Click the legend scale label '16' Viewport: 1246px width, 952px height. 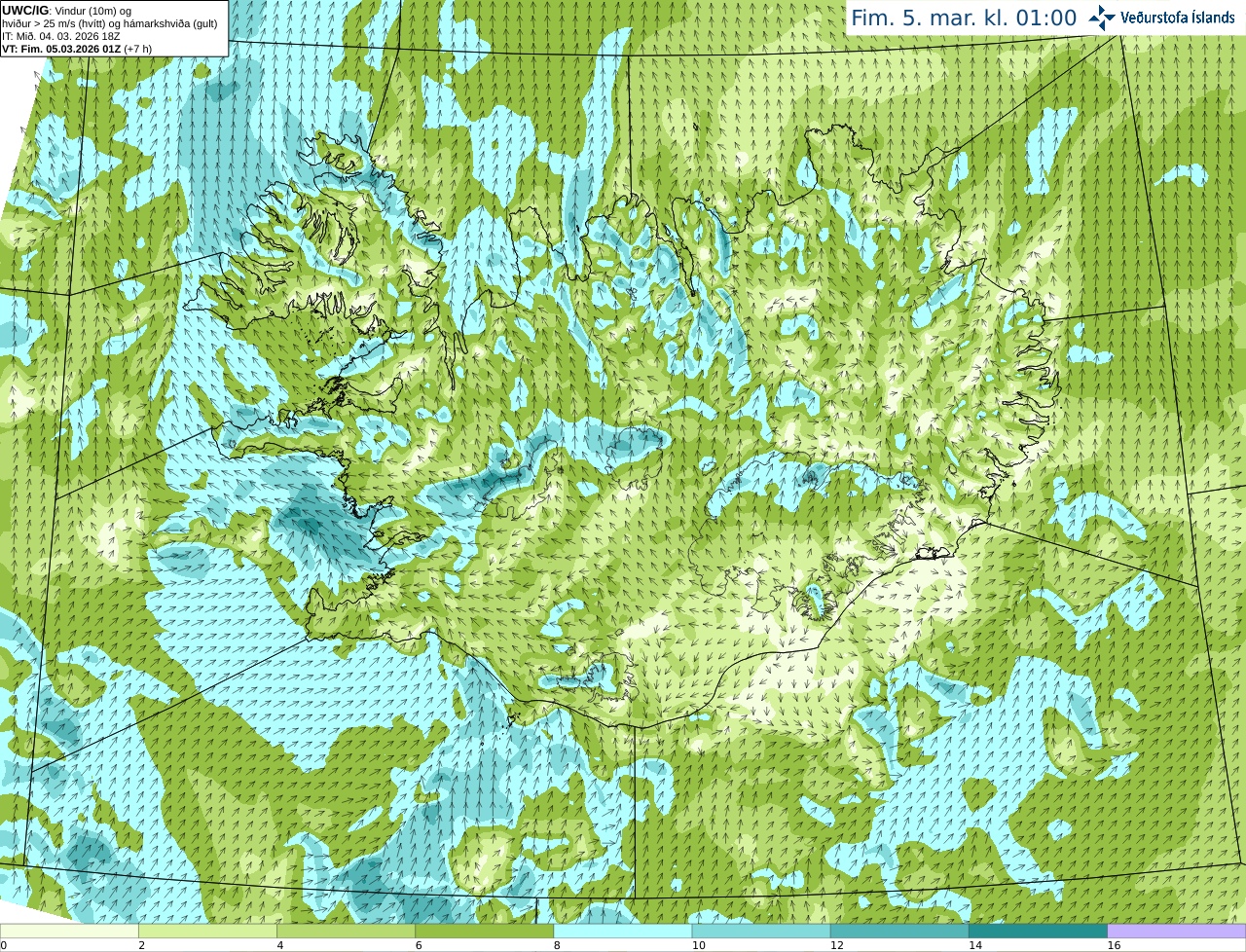point(1115,945)
